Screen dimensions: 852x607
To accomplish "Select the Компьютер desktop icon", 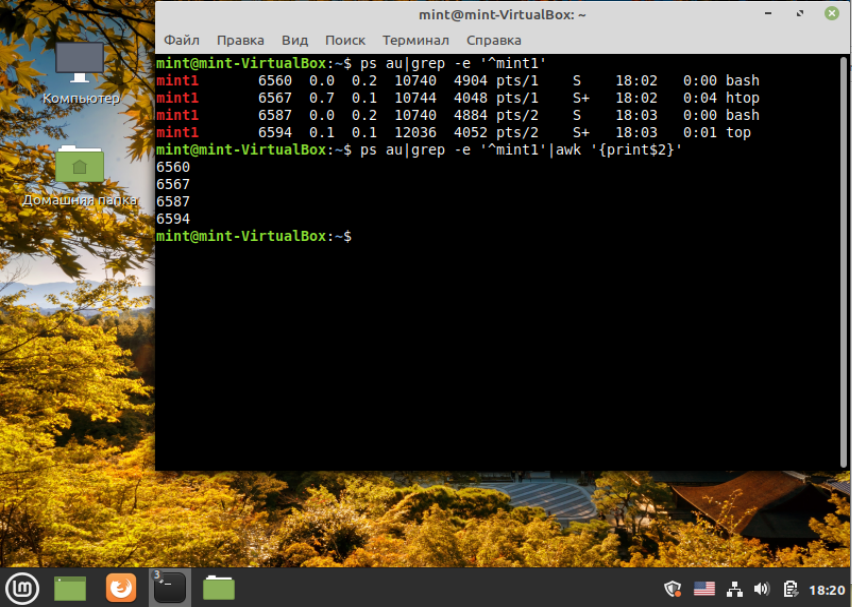I will (x=80, y=74).
